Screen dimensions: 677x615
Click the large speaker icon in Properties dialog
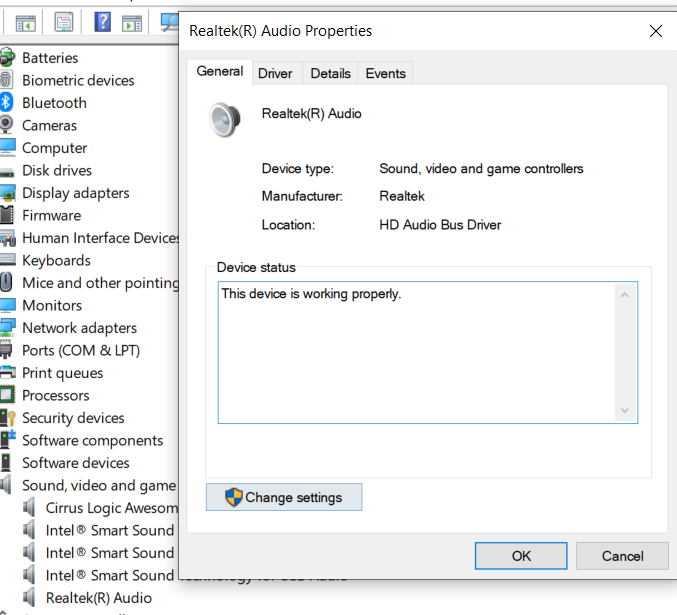pyautogui.click(x=225, y=120)
